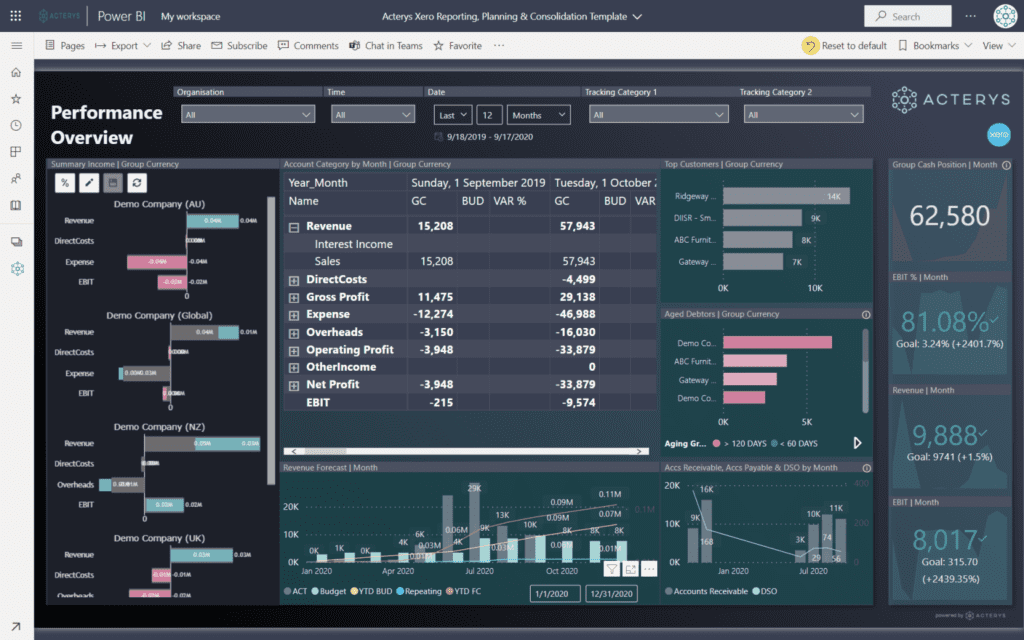The image size is (1024, 640).
Task: Click the refresh icon in Summary Income
Action: tap(137, 183)
